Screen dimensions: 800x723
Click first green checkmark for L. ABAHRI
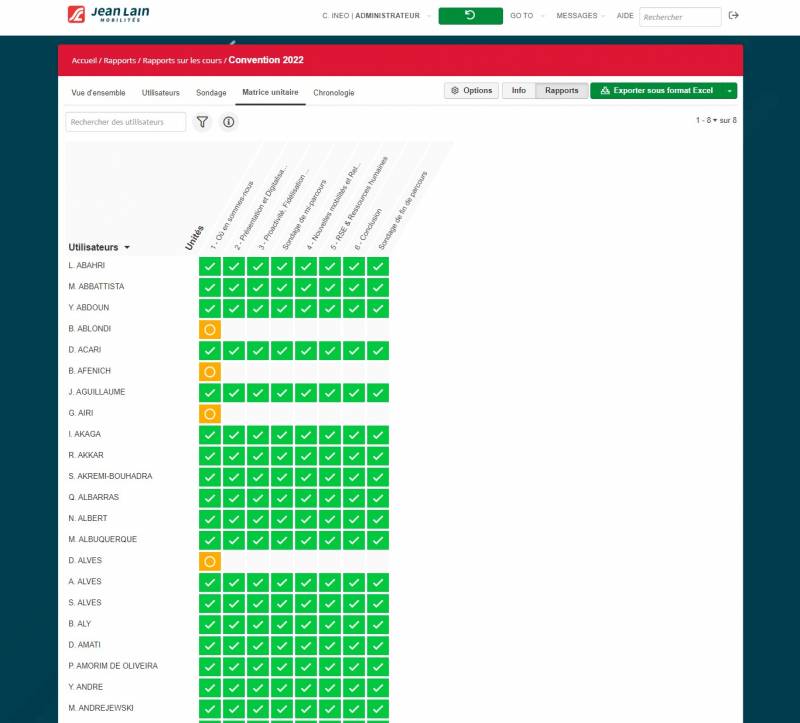(209, 266)
